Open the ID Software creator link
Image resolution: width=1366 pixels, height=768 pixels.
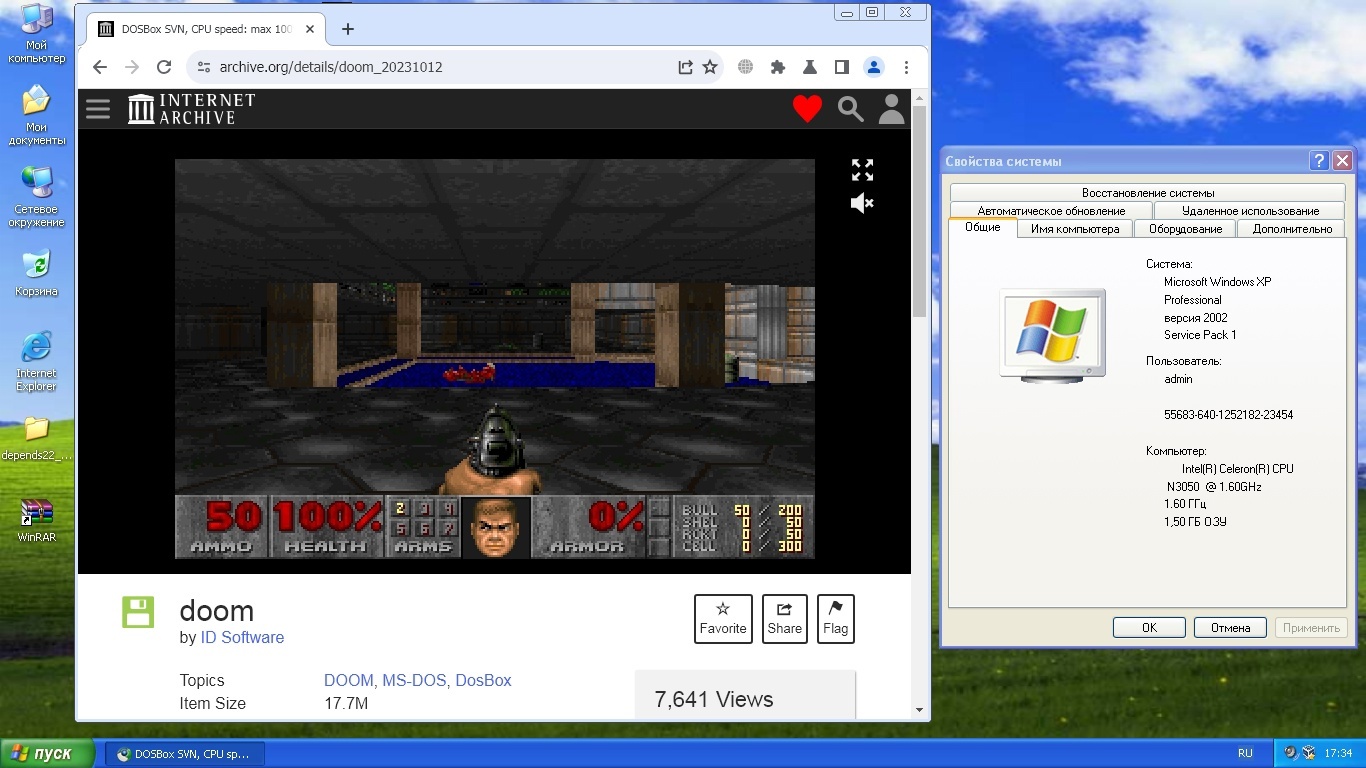click(242, 637)
